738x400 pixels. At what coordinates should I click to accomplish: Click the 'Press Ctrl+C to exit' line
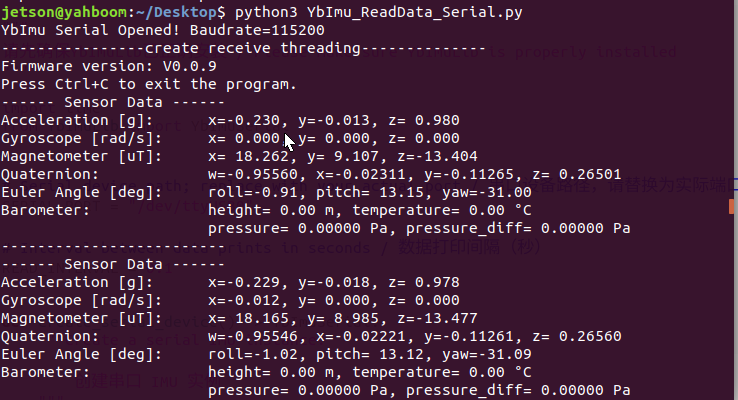149,84
